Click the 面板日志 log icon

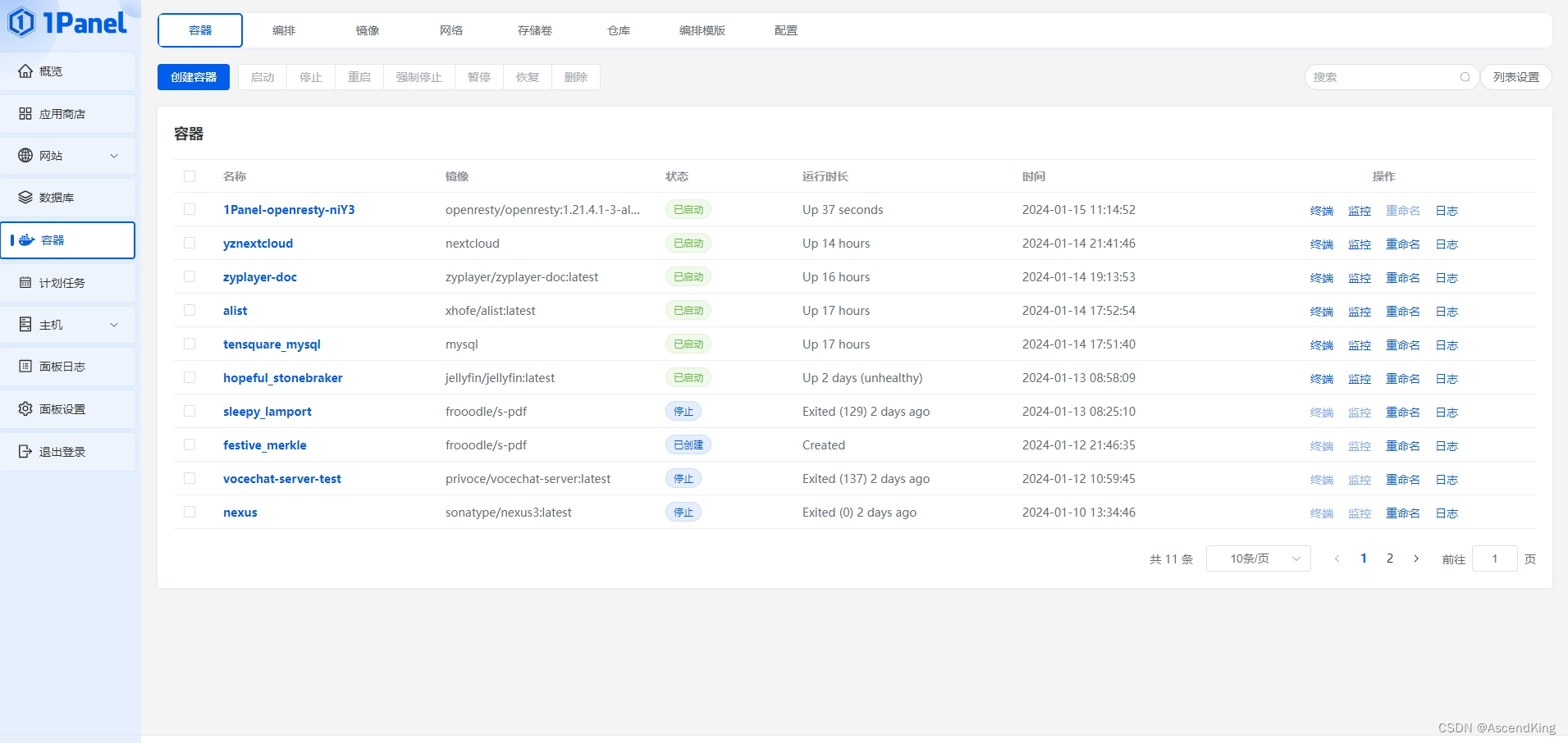pyautogui.click(x=25, y=367)
